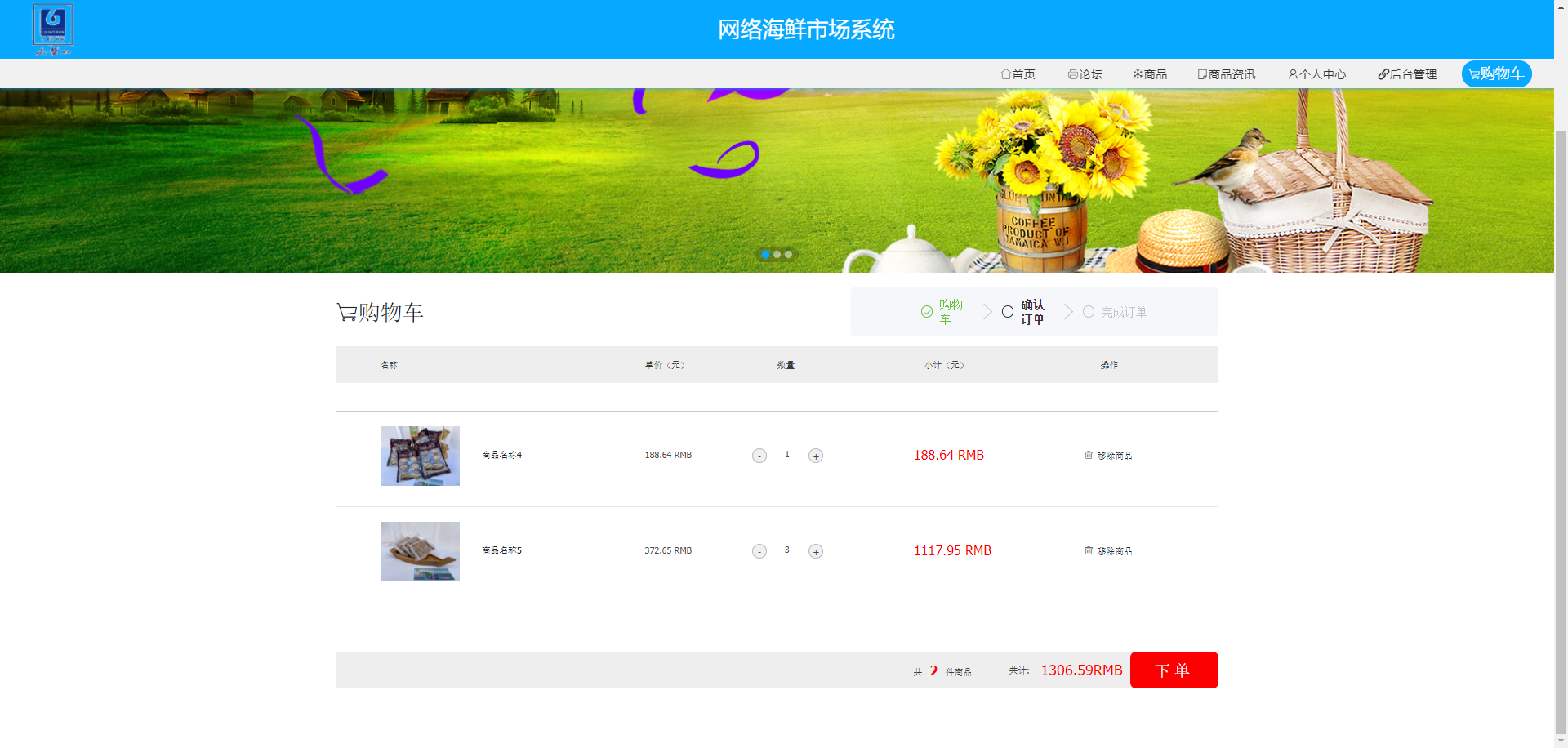Image resolution: width=1568 pixels, height=748 pixels.
Task: Open the 首页 home menu item
Action: point(1018,74)
